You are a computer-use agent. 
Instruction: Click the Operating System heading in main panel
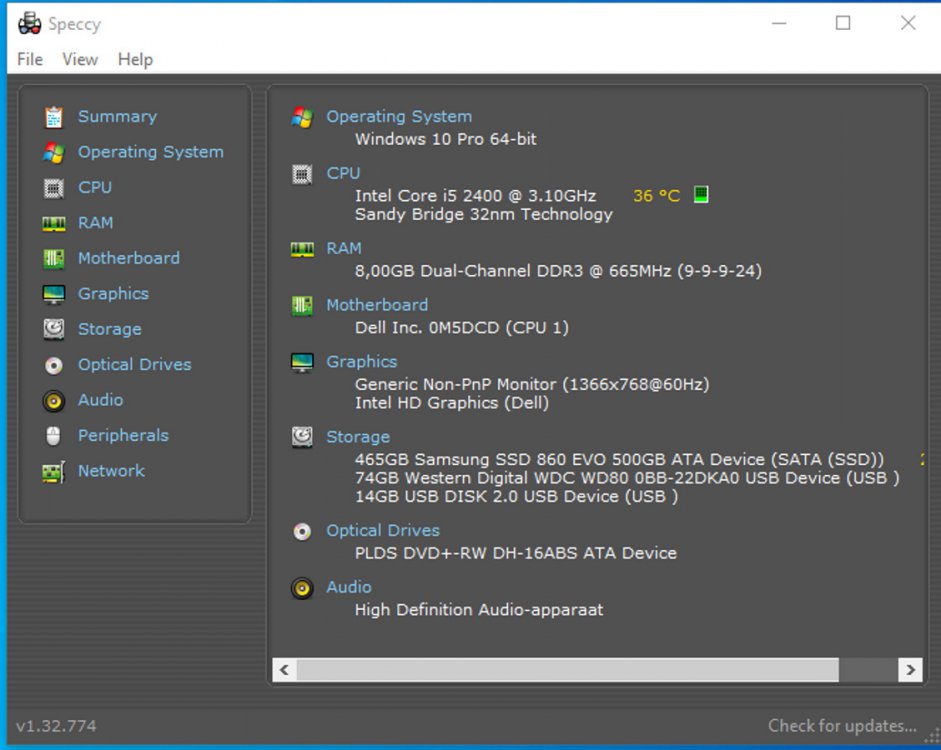click(x=399, y=116)
